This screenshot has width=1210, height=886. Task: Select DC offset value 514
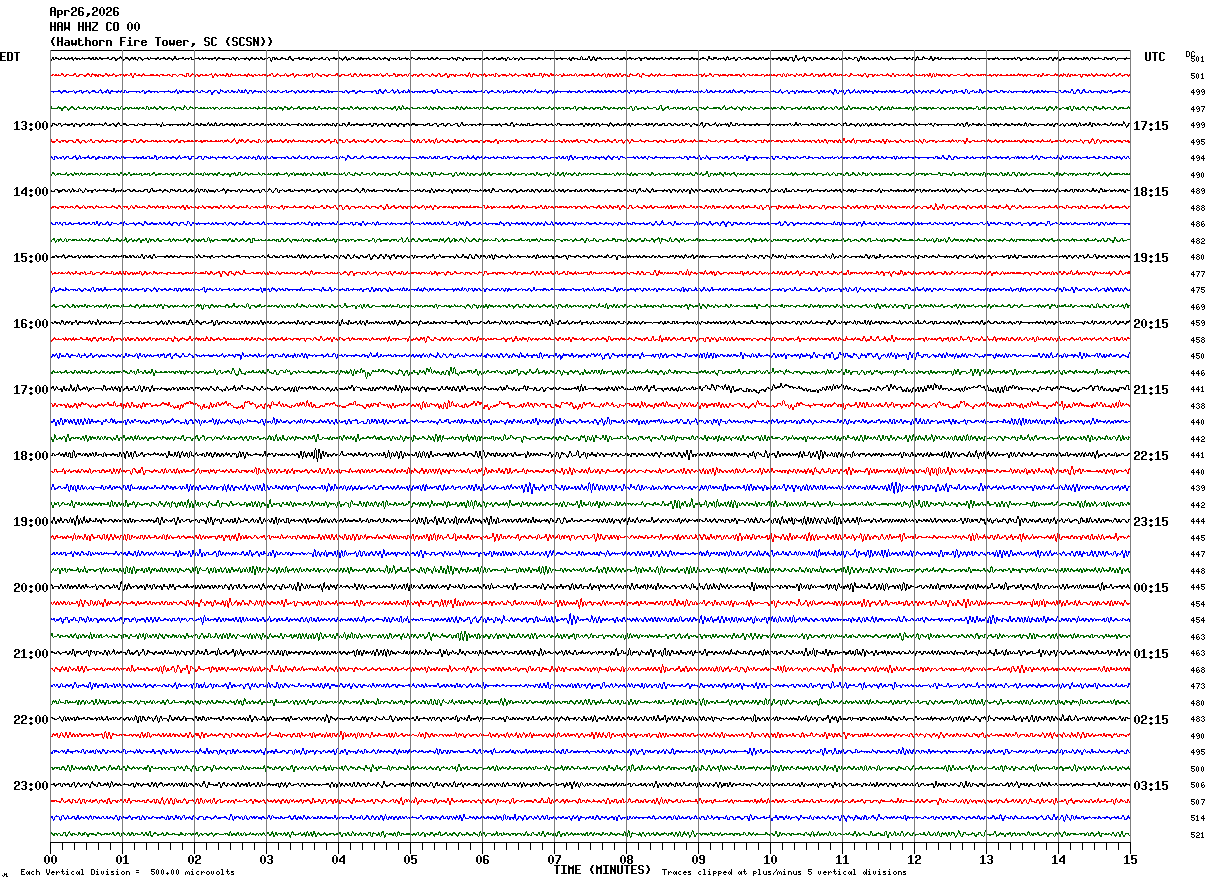1197,818
